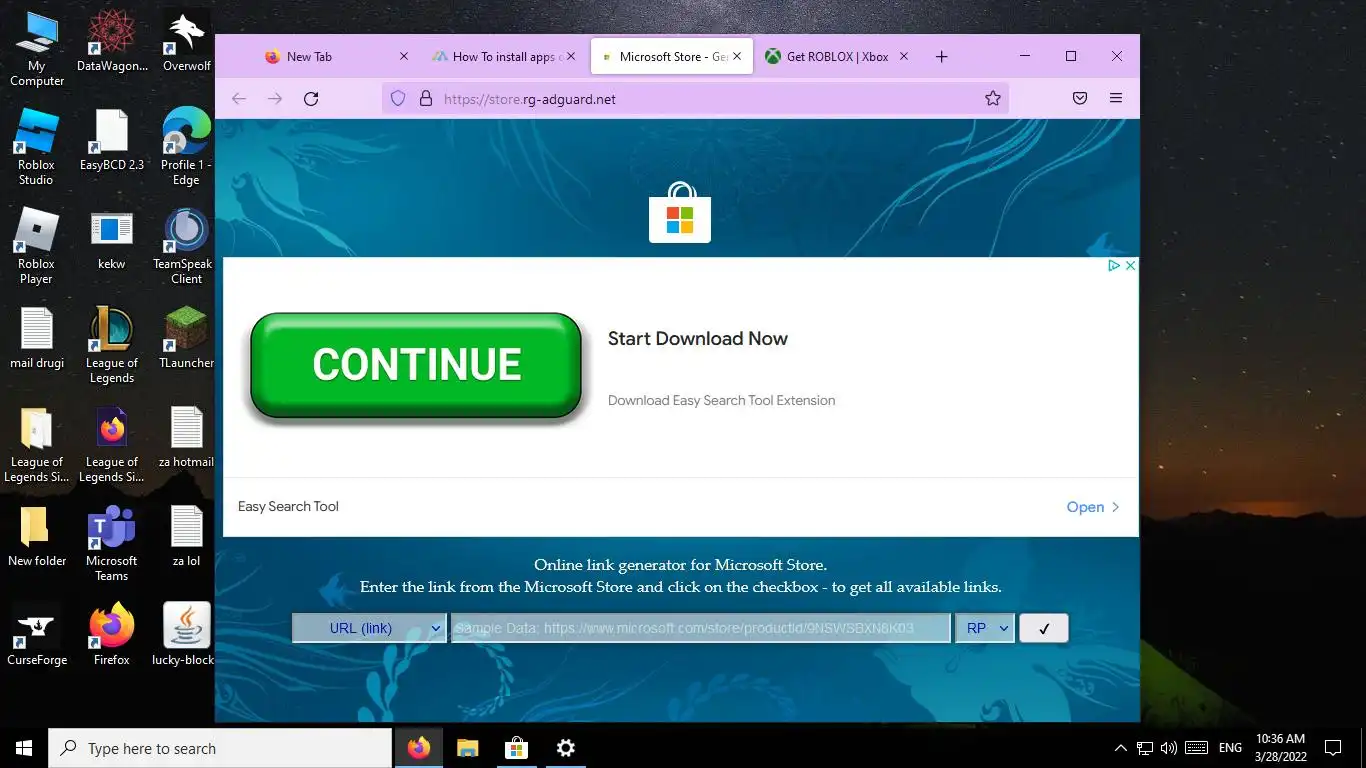
Task: Launch Roblox Player desktop shortcut
Action: (x=36, y=246)
